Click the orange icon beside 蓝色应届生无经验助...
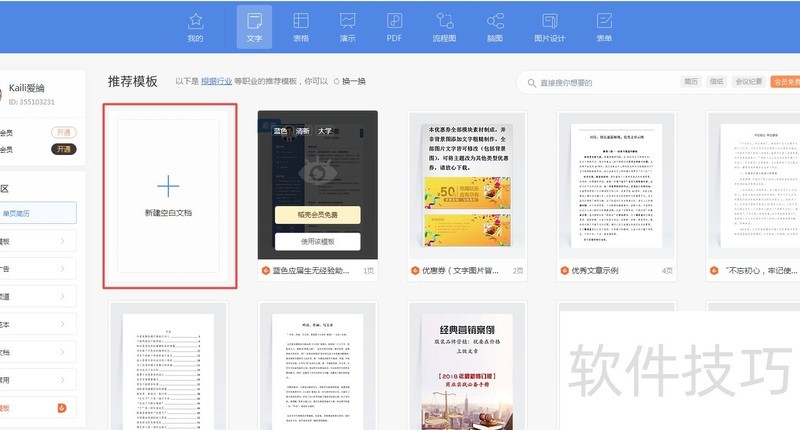800x430 pixels. click(265, 270)
